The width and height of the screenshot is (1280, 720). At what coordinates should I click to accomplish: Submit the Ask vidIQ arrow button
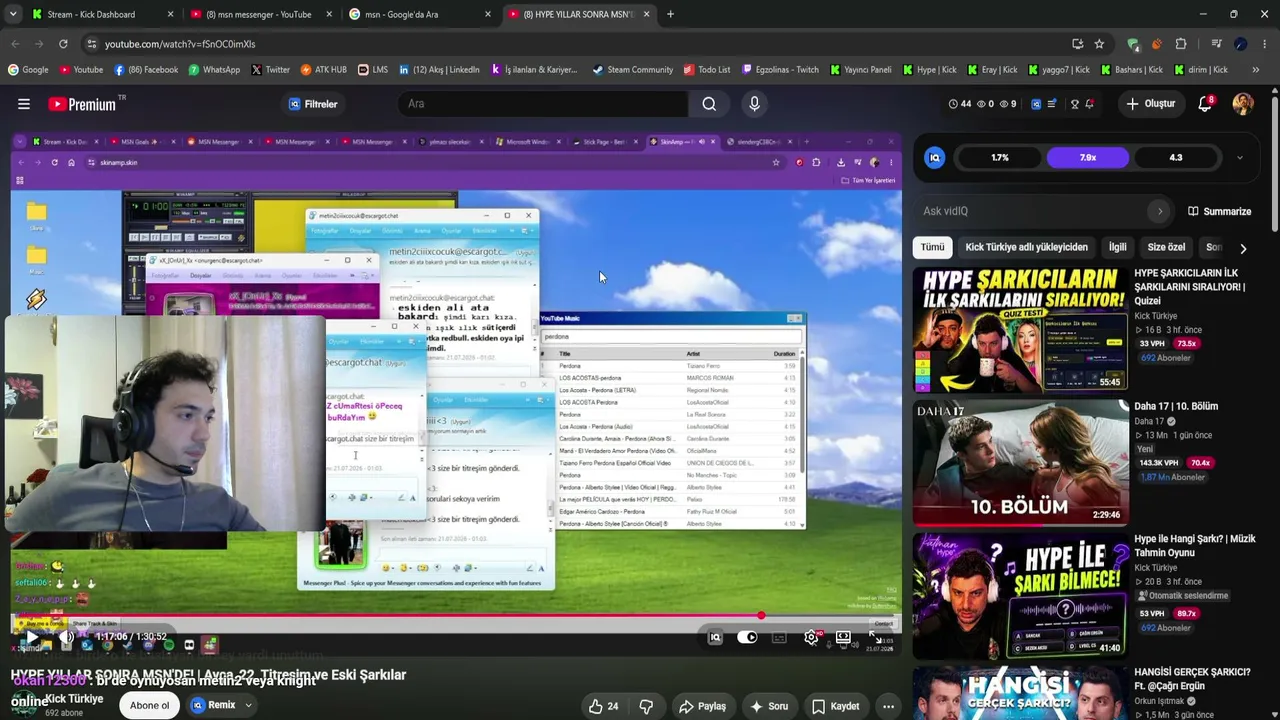click(1160, 211)
